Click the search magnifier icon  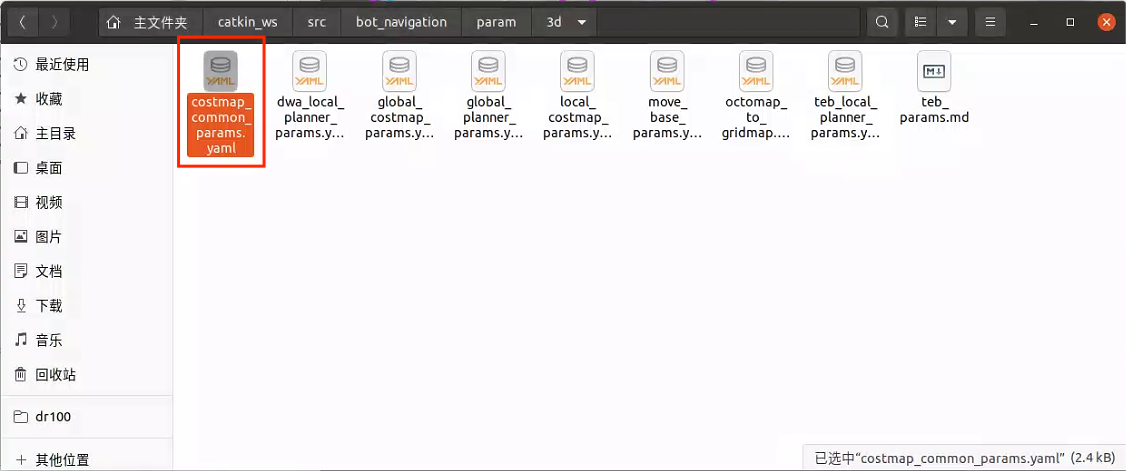click(881, 22)
